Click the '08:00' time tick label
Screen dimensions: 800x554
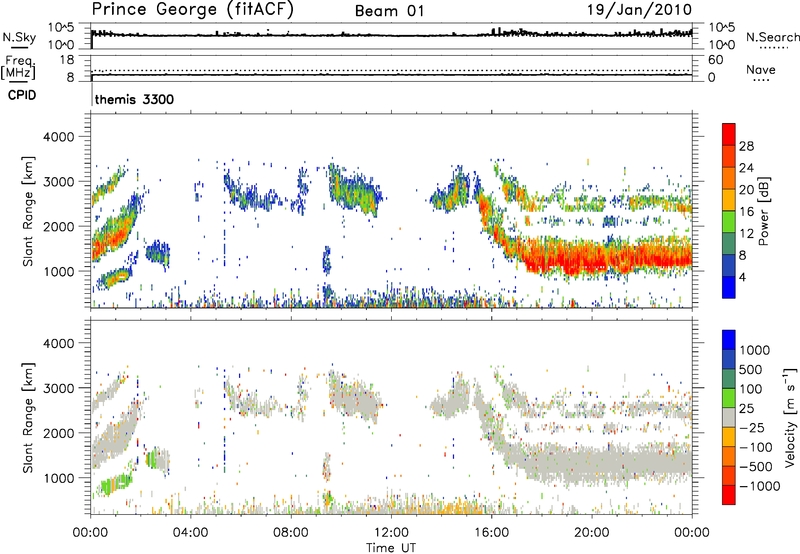(x=291, y=533)
